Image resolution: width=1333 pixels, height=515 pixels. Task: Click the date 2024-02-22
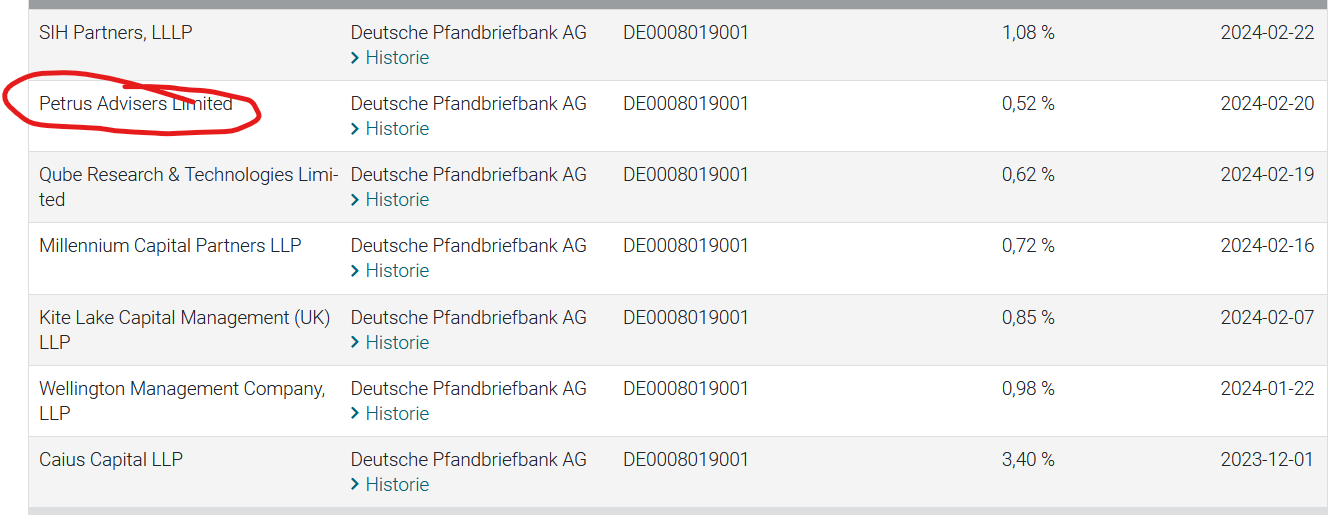1267,33
